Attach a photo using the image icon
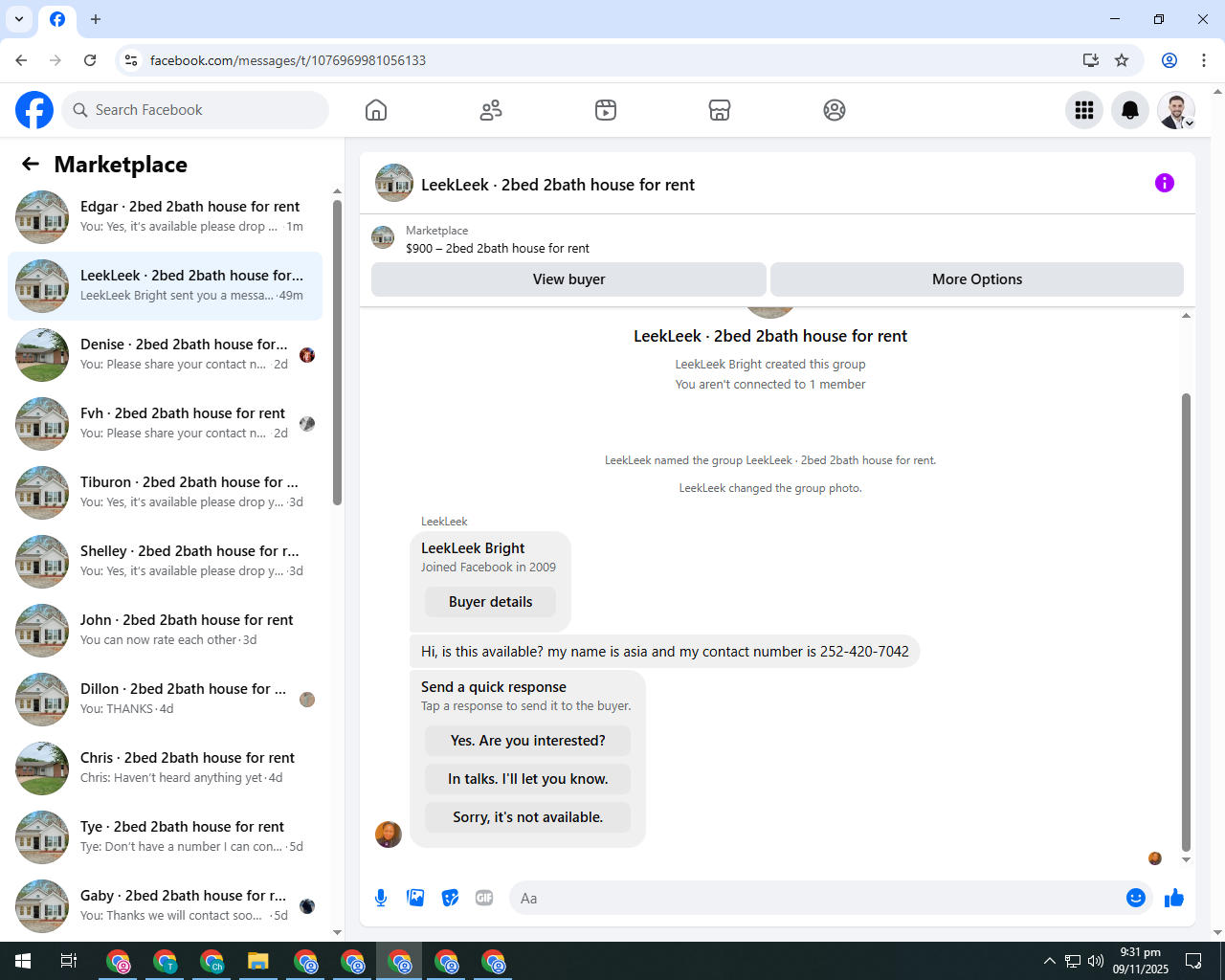This screenshot has height=980, width=1225. pyautogui.click(x=415, y=898)
